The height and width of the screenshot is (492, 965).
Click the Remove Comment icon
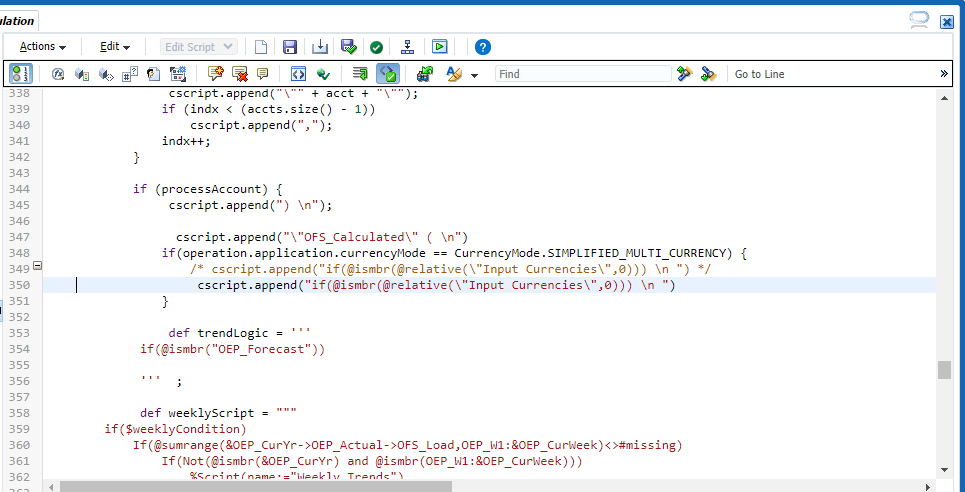(240, 74)
